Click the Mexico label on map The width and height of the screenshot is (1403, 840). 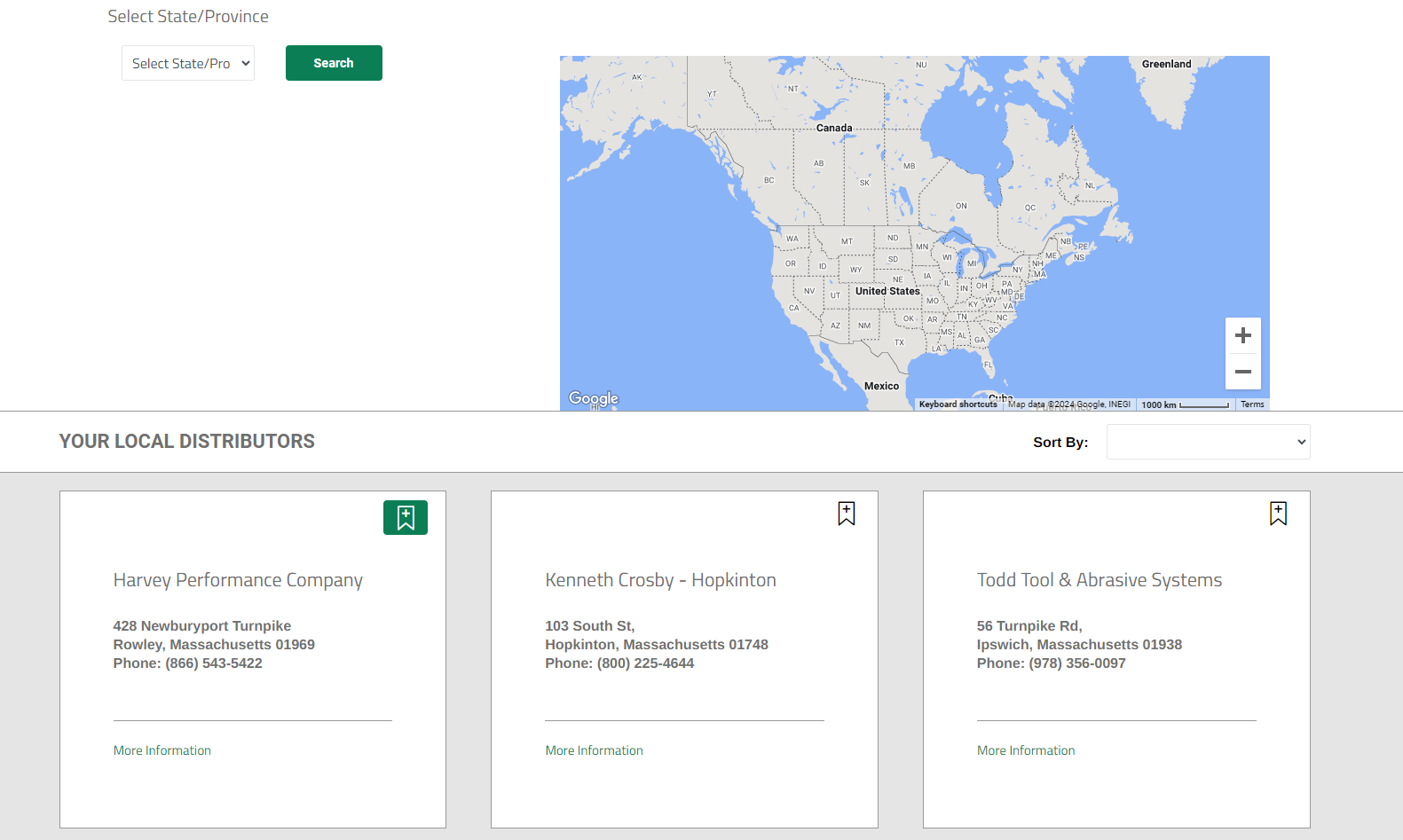881,386
